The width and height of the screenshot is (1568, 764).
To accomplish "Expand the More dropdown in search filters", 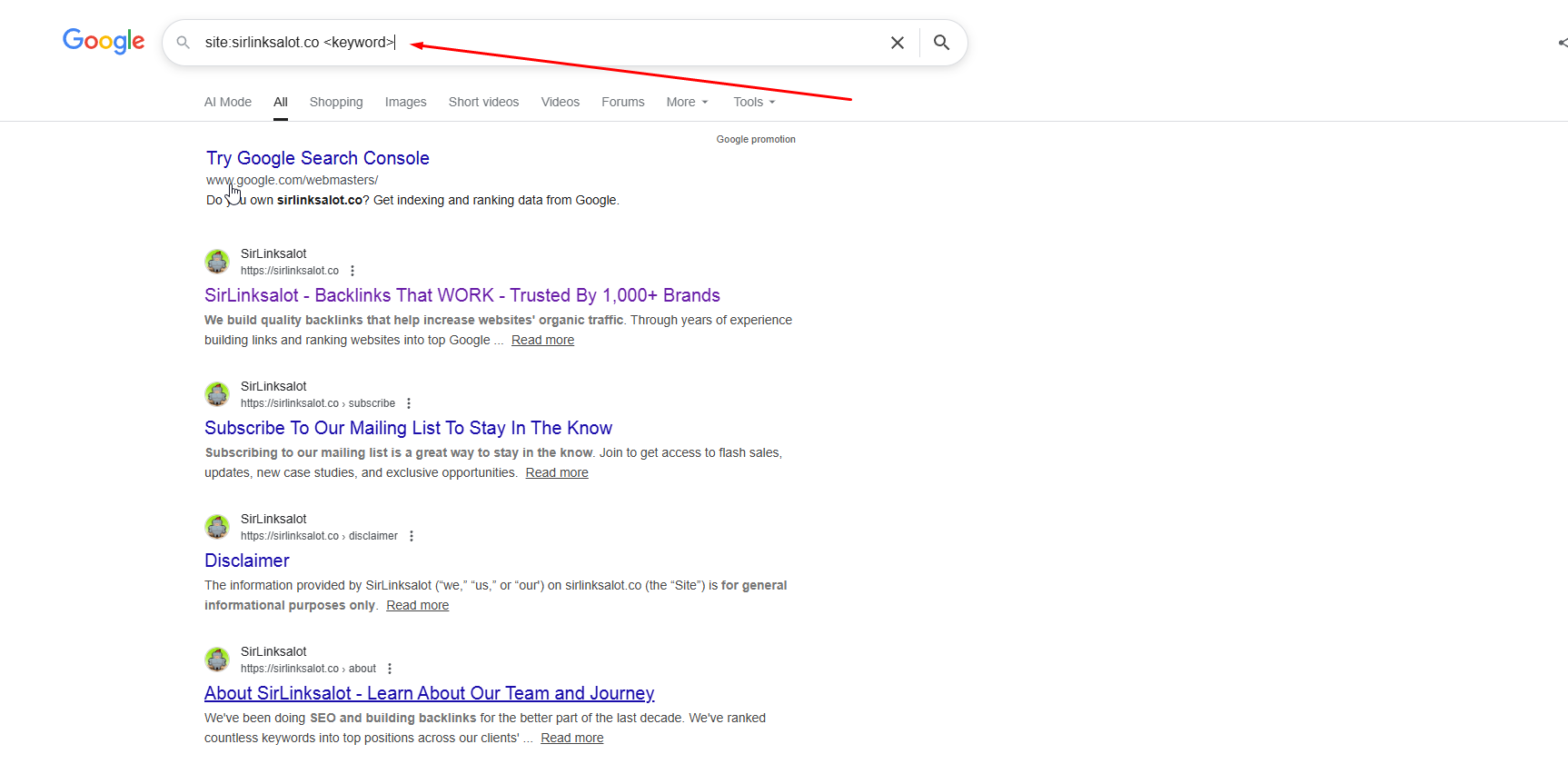I will tap(687, 102).
